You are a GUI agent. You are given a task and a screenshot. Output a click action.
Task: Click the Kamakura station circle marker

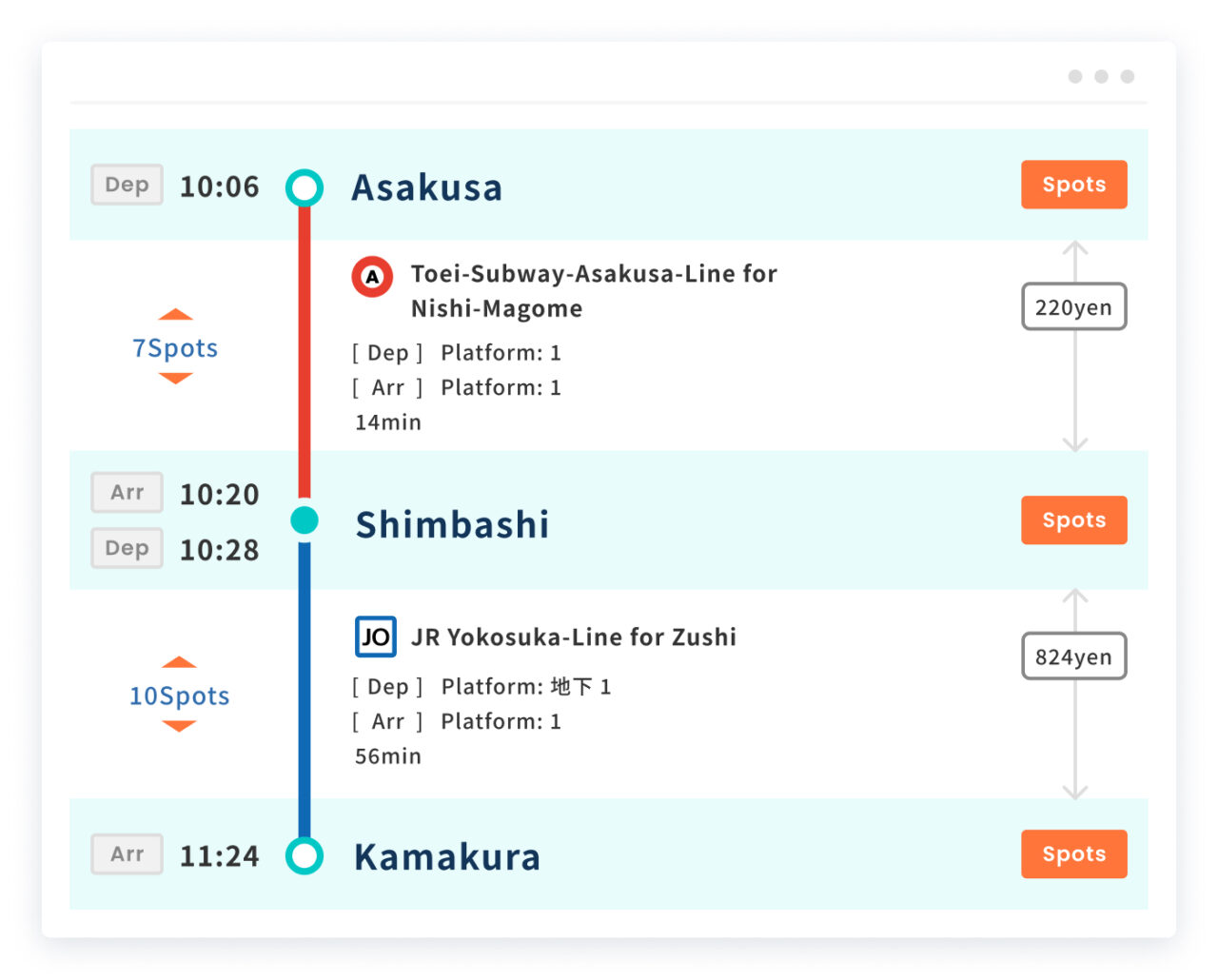tap(304, 856)
